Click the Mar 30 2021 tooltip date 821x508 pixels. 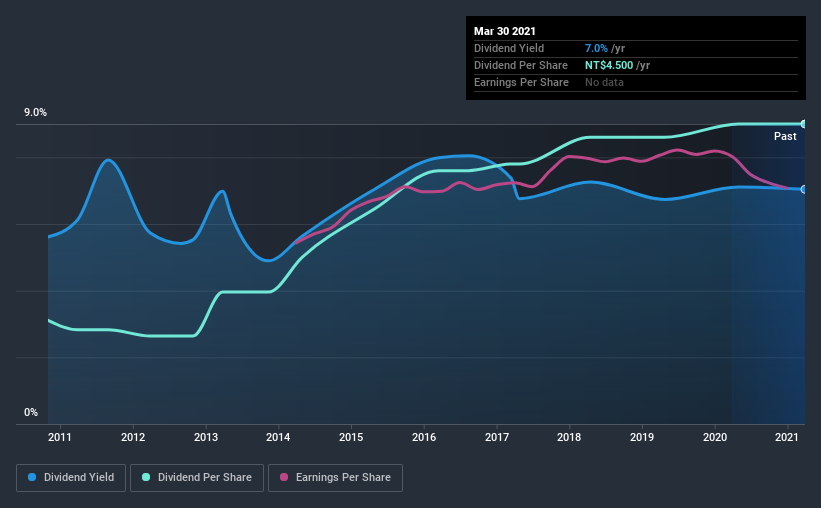(505, 31)
